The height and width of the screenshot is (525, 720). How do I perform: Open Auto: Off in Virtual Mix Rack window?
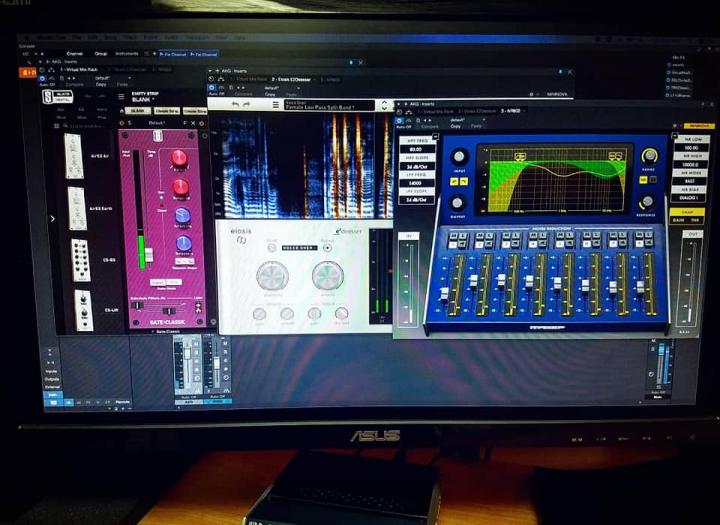click(47, 85)
